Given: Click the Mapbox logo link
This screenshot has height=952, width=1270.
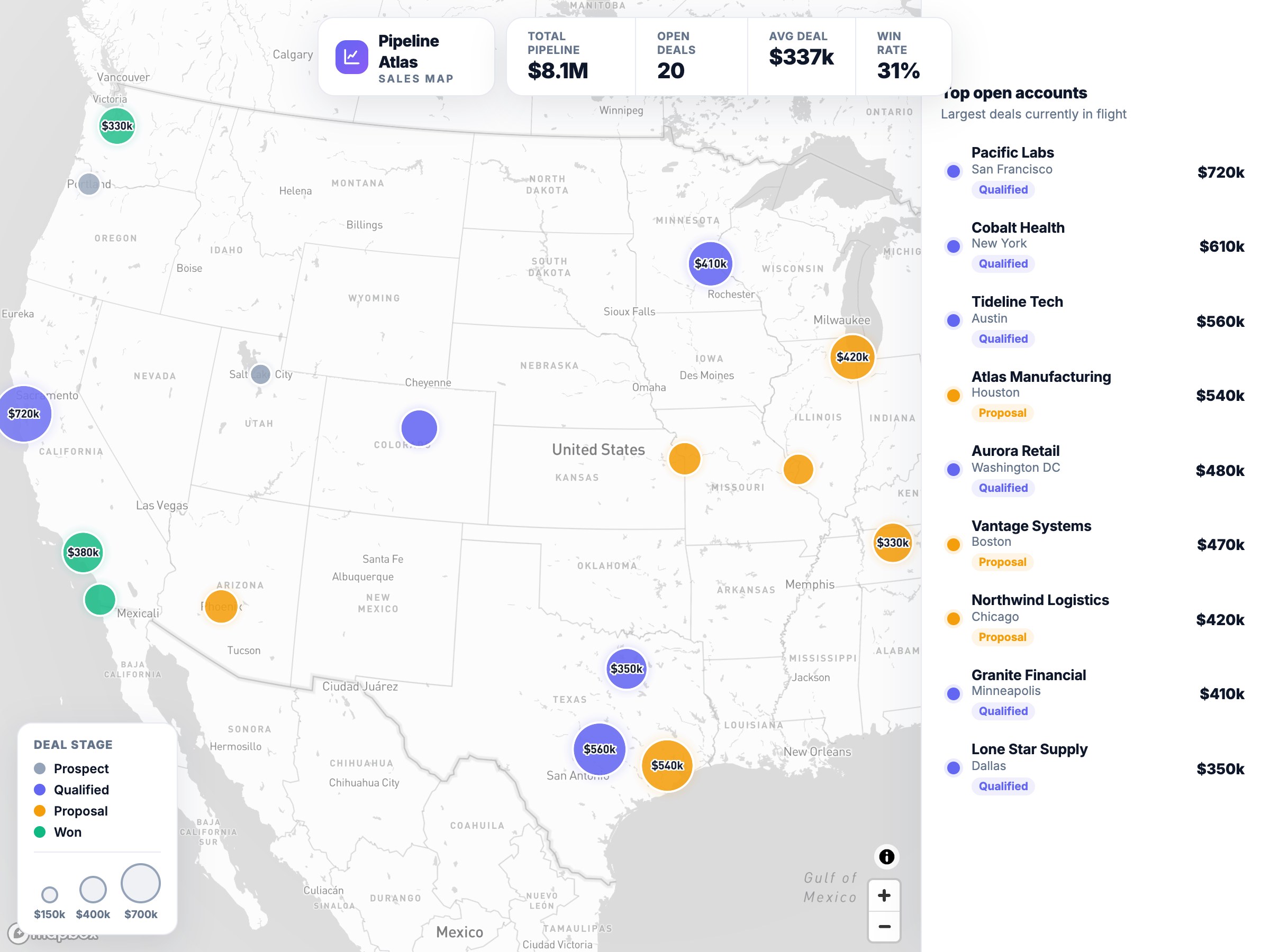Looking at the screenshot, I should pyautogui.click(x=53, y=933).
